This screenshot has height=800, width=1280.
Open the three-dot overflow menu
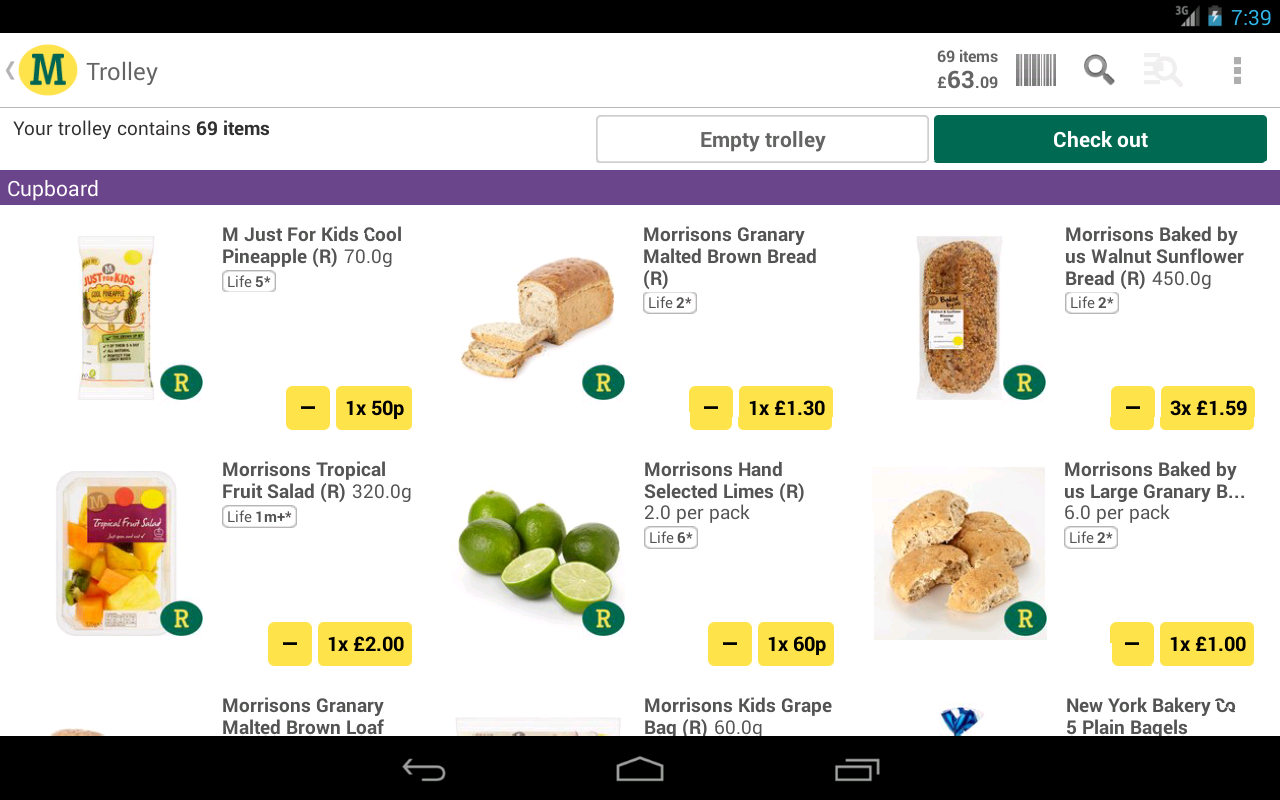(1237, 71)
